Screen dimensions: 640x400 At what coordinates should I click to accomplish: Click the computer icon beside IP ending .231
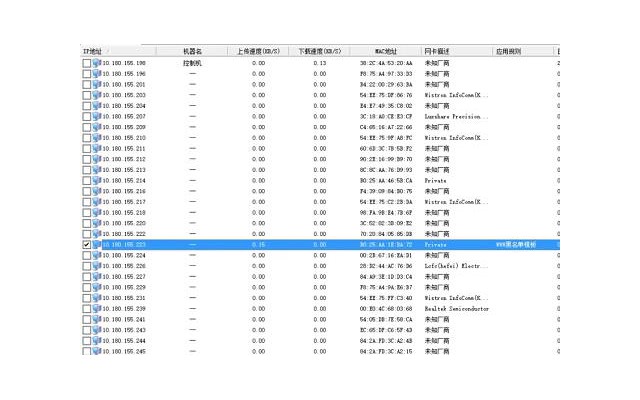[x=97, y=298]
